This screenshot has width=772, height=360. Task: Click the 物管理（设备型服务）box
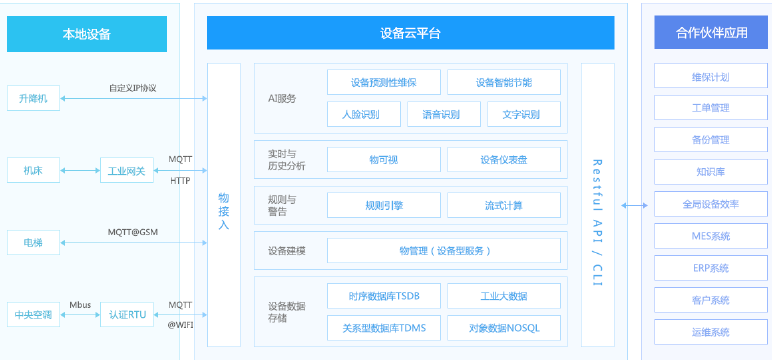(x=444, y=251)
